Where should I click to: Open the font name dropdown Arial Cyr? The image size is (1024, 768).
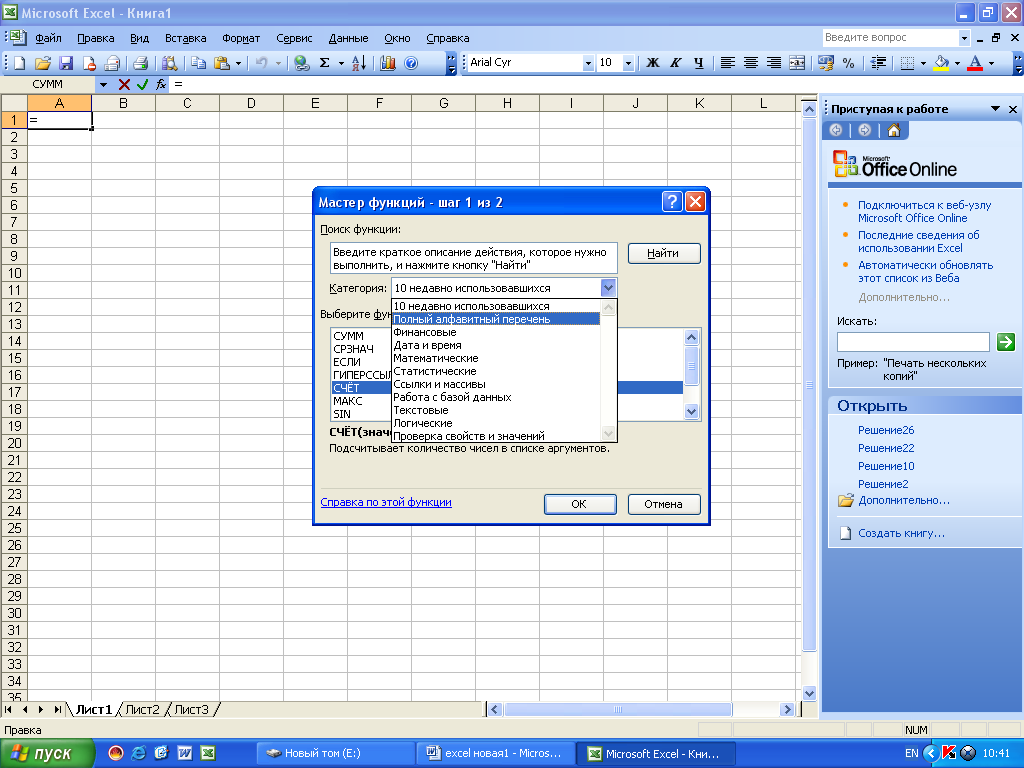tap(588, 63)
